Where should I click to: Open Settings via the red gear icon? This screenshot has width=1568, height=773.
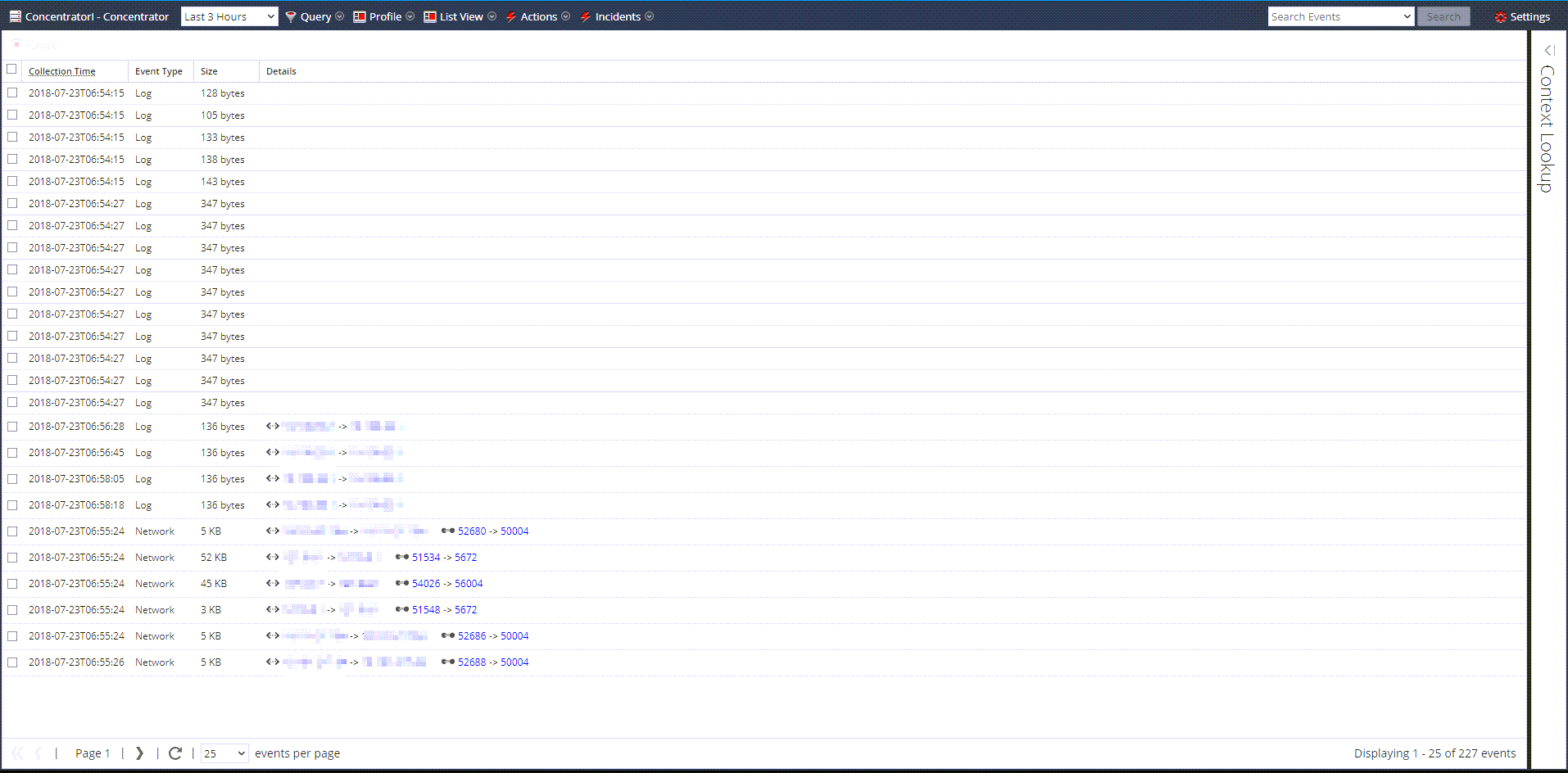[1501, 16]
